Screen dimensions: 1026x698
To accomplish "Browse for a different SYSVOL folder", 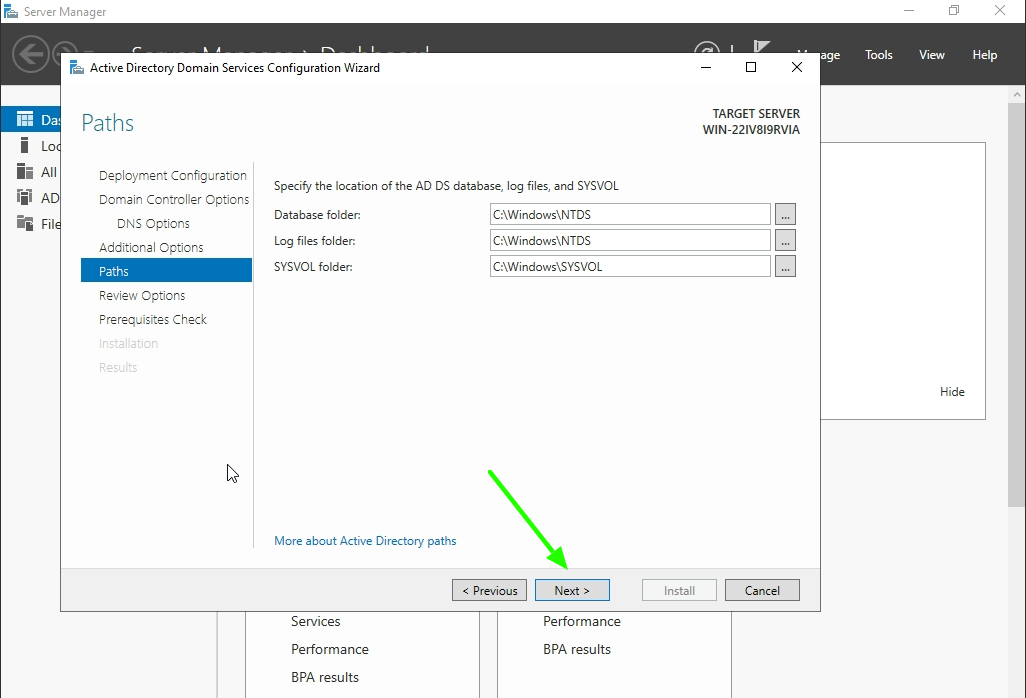I will [x=786, y=265].
